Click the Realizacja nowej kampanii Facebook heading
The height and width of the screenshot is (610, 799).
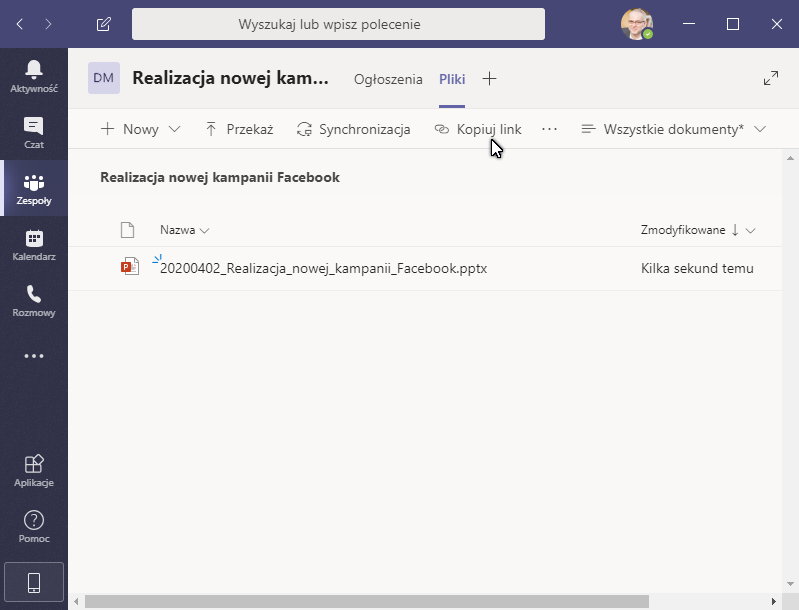pos(220,177)
